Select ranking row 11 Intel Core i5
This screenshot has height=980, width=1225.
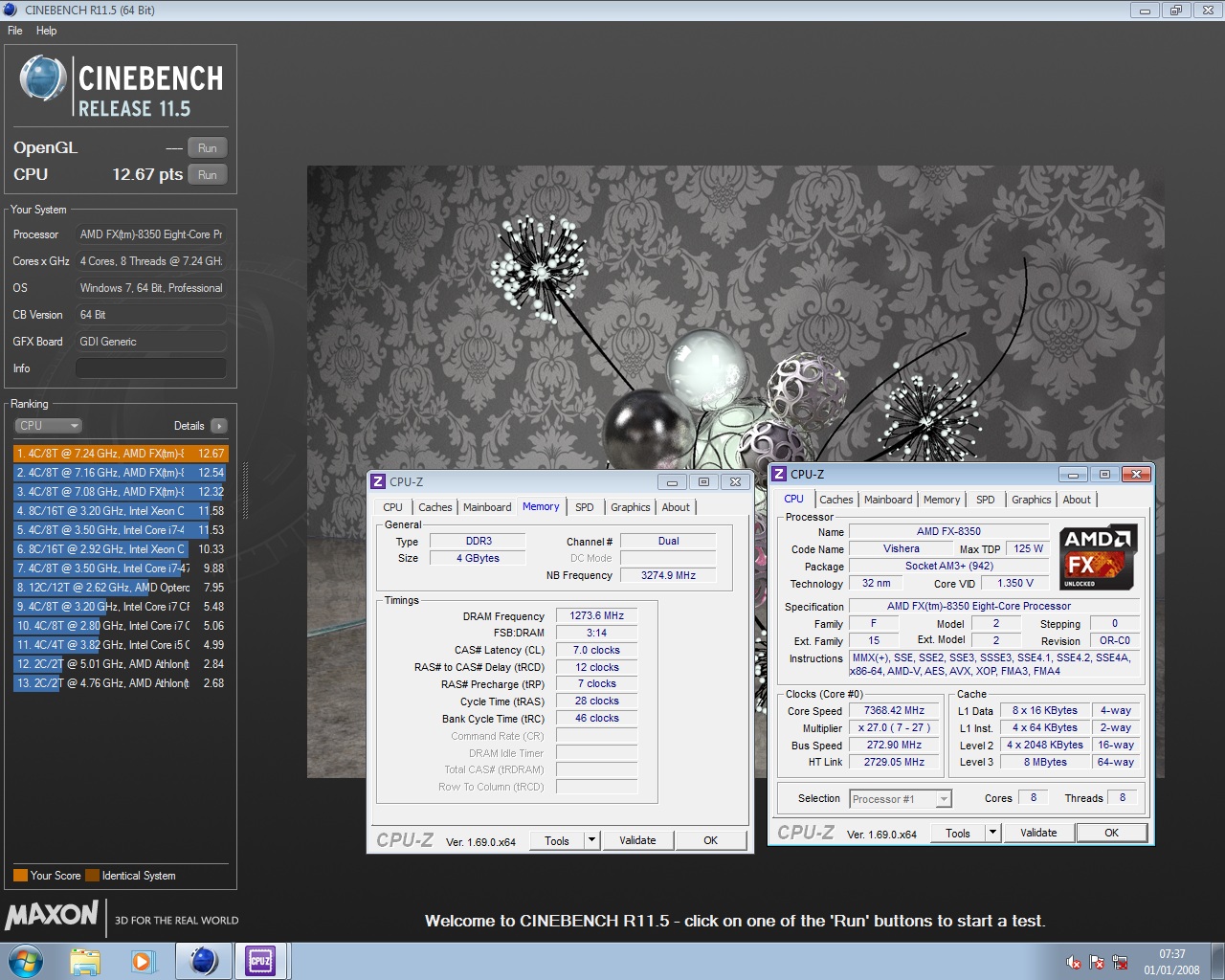click(121, 645)
